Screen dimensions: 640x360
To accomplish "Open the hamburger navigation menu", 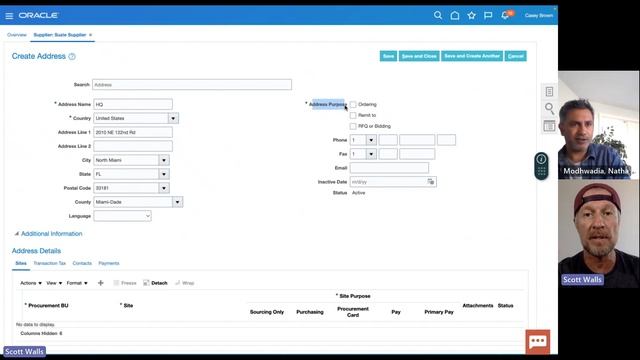I will [9, 16].
